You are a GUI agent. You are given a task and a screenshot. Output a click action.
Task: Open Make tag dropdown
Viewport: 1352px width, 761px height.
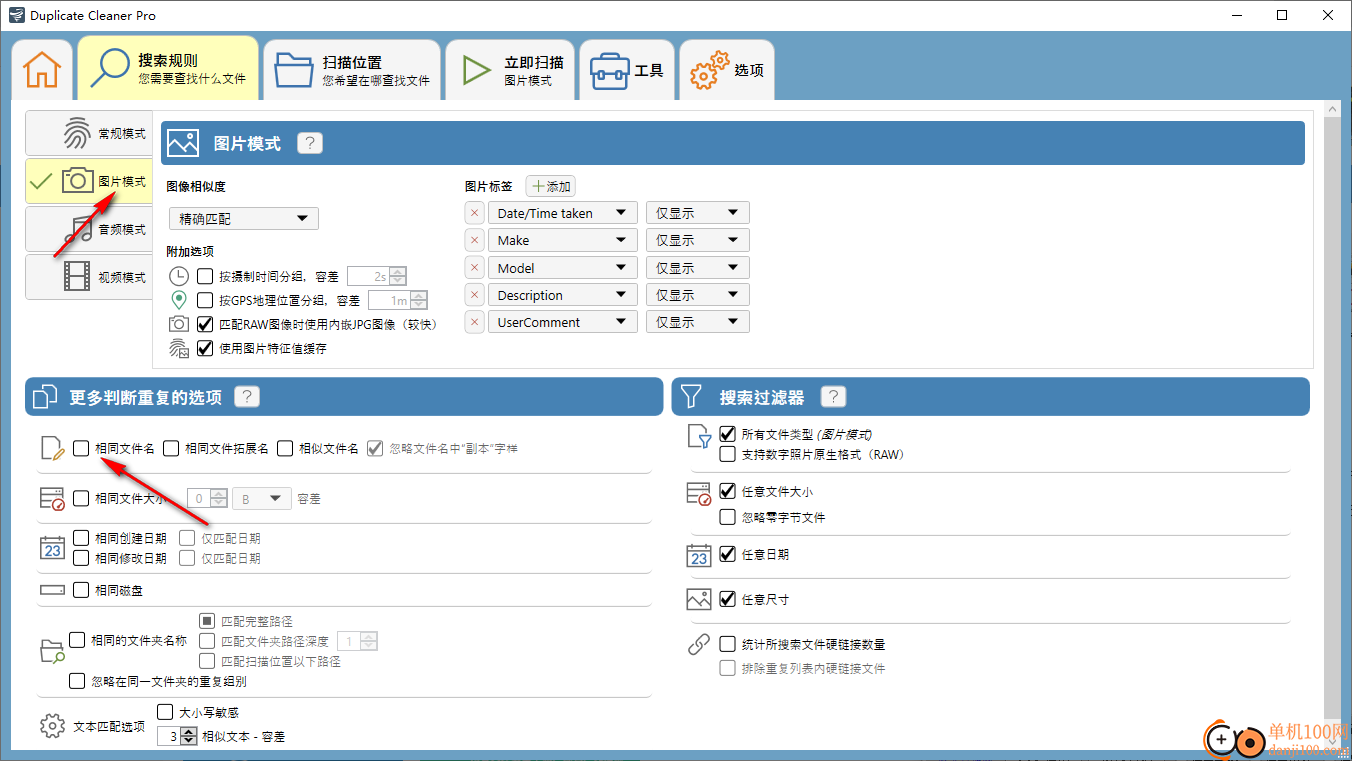pos(562,240)
